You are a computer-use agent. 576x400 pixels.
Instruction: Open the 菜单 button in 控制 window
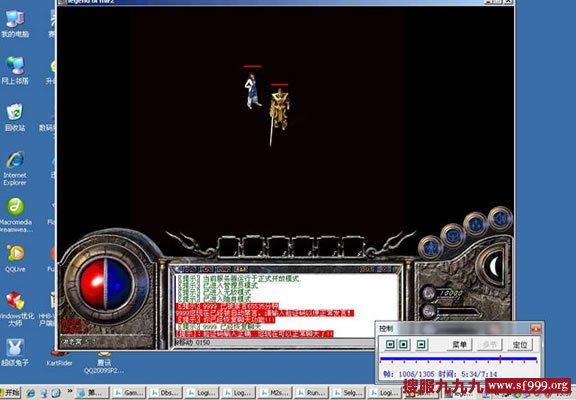click(459, 345)
